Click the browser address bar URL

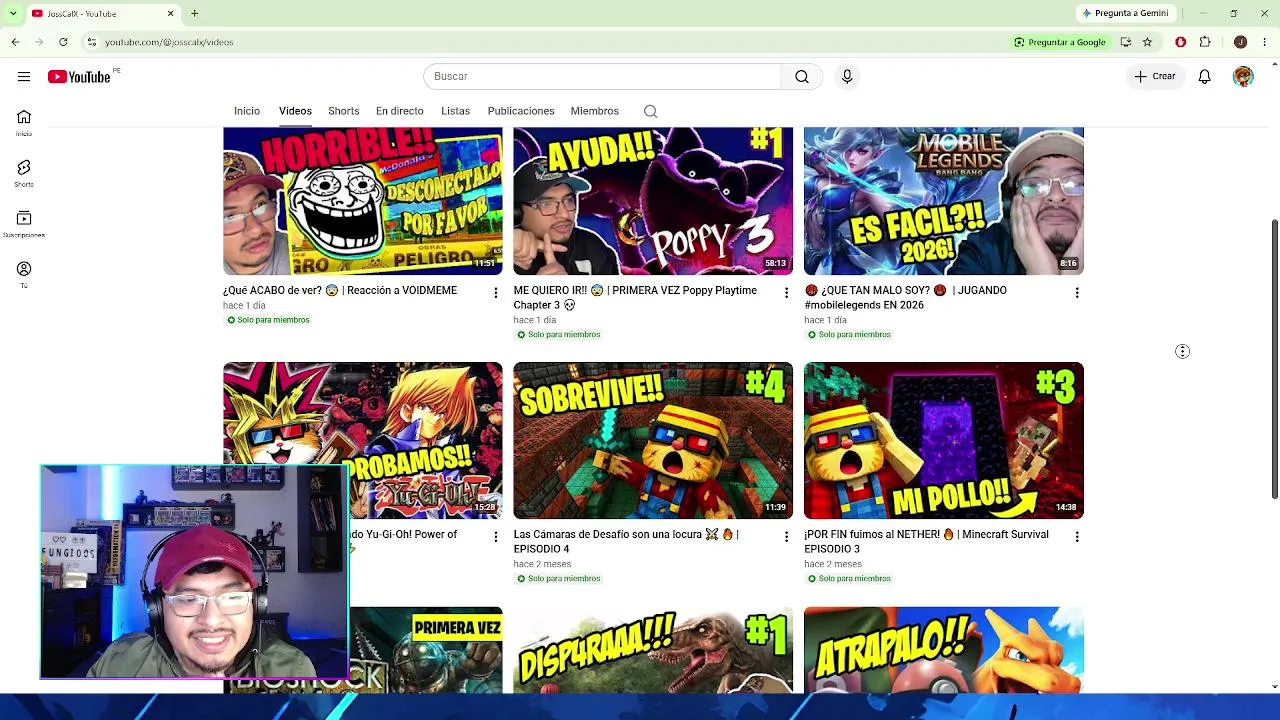coord(169,42)
